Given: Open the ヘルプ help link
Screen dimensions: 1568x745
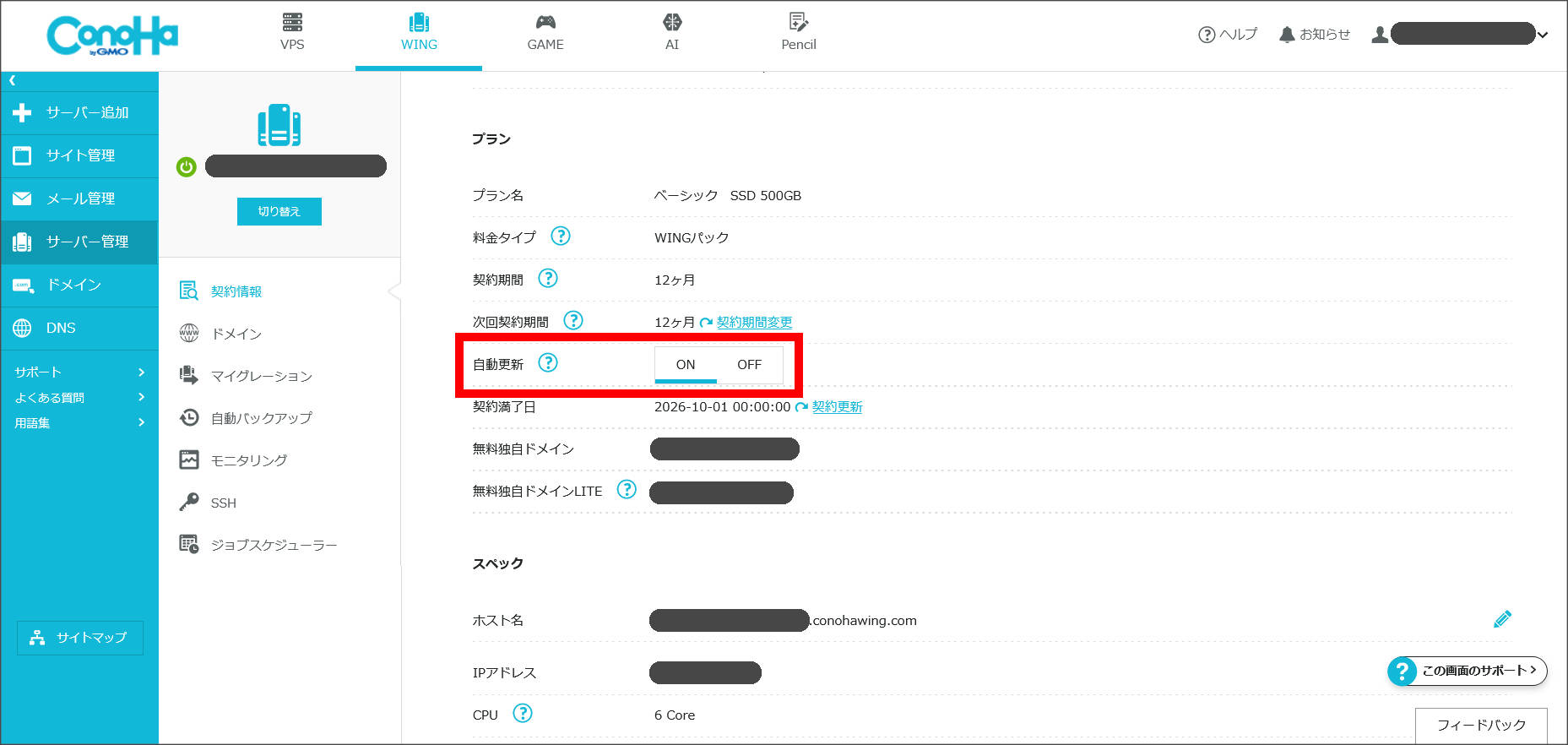Looking at the screenshot, I should click(1228, 35).
